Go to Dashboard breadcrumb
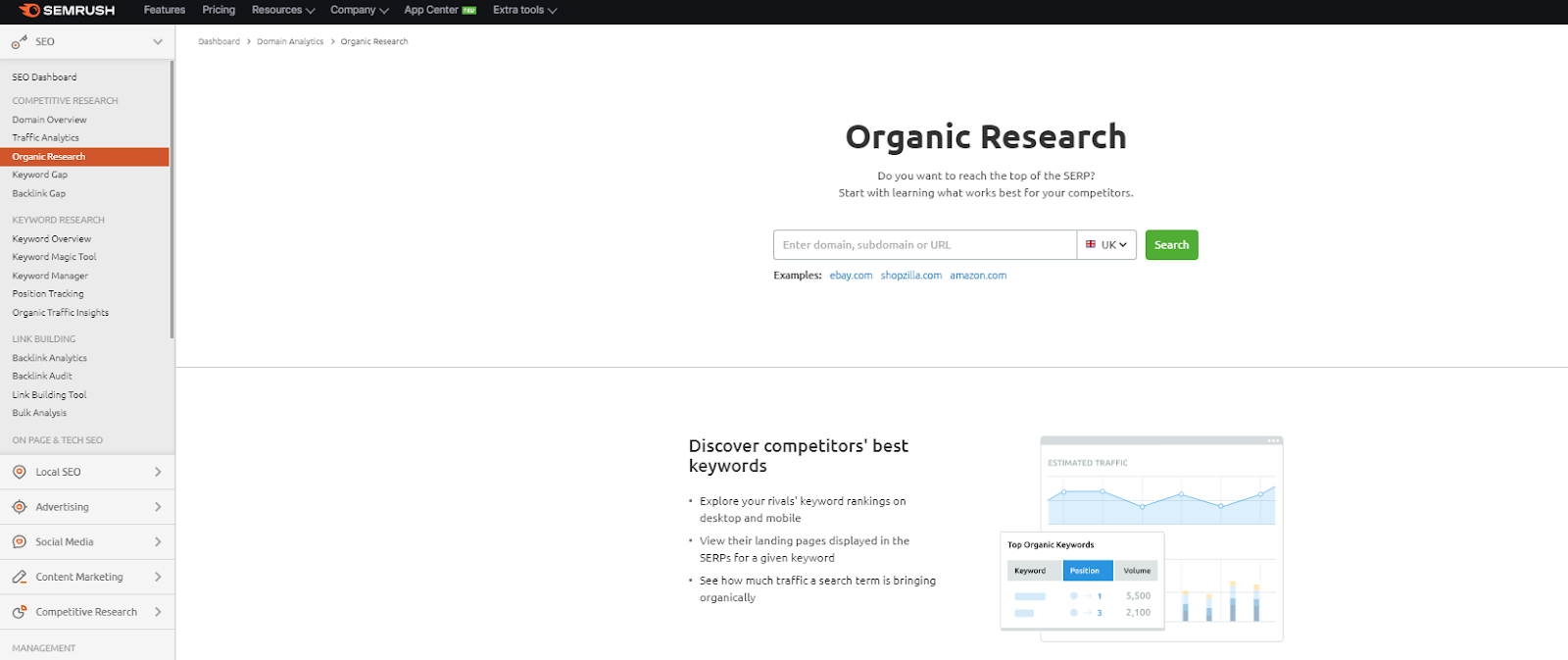This screenshot has width=1568, height=660. [219, 42]
